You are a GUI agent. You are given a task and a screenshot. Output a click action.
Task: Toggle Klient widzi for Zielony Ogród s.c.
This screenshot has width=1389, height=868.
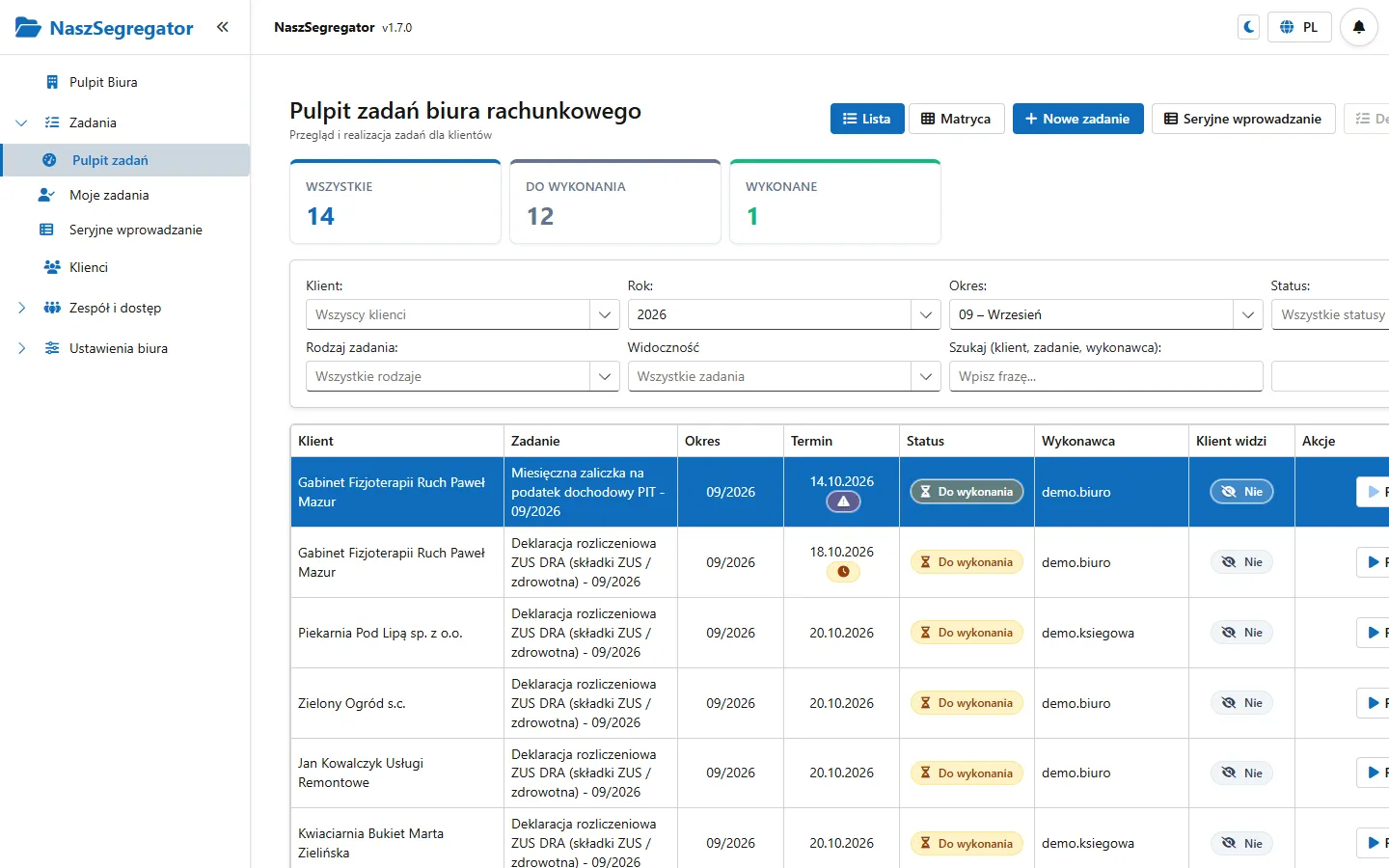(x=1242, y=703)
